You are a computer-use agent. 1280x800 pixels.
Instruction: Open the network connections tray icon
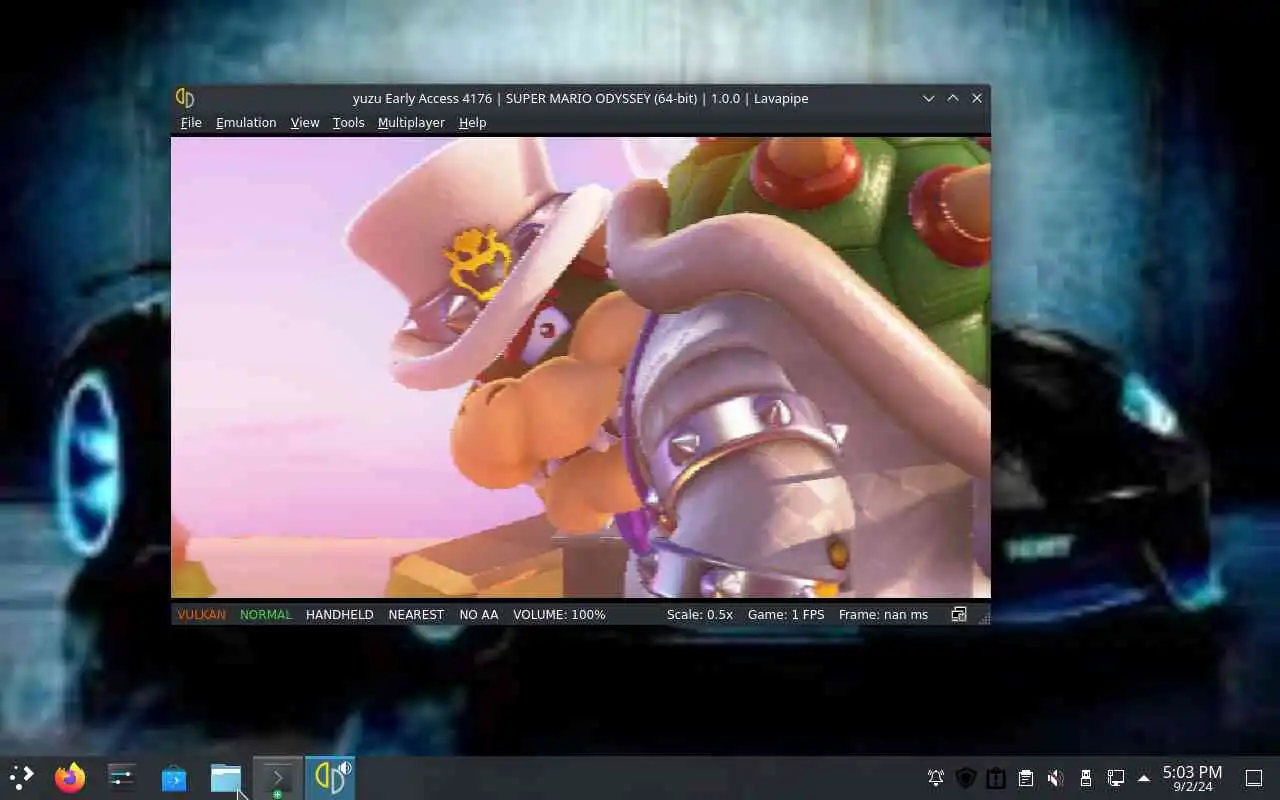click(1116, 778)
